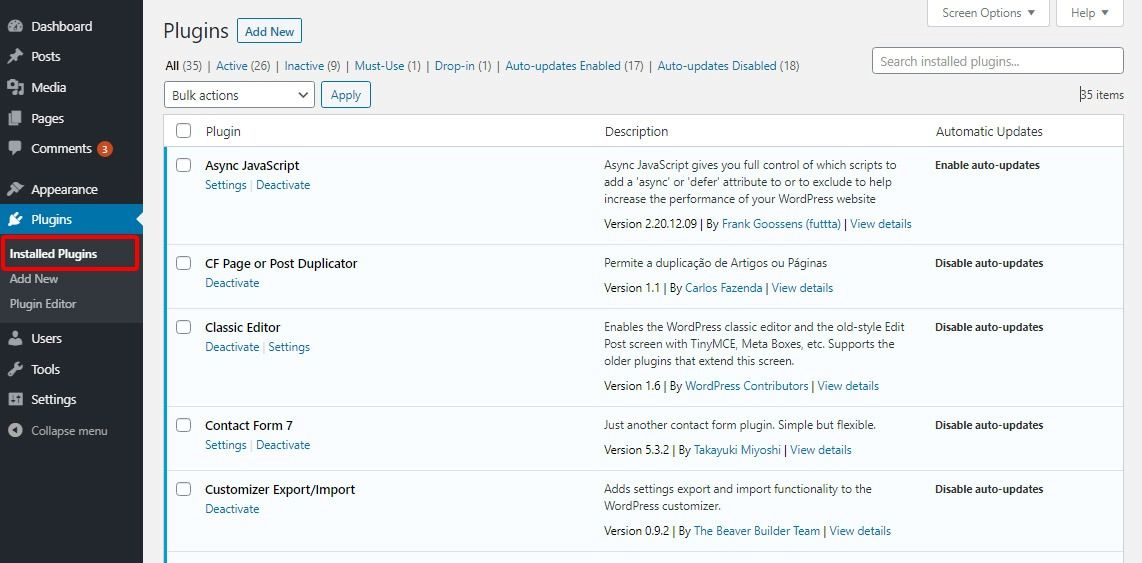Expand the Screen Options panel
This screenshot has height=563, width=1142.
coord(988,12)
